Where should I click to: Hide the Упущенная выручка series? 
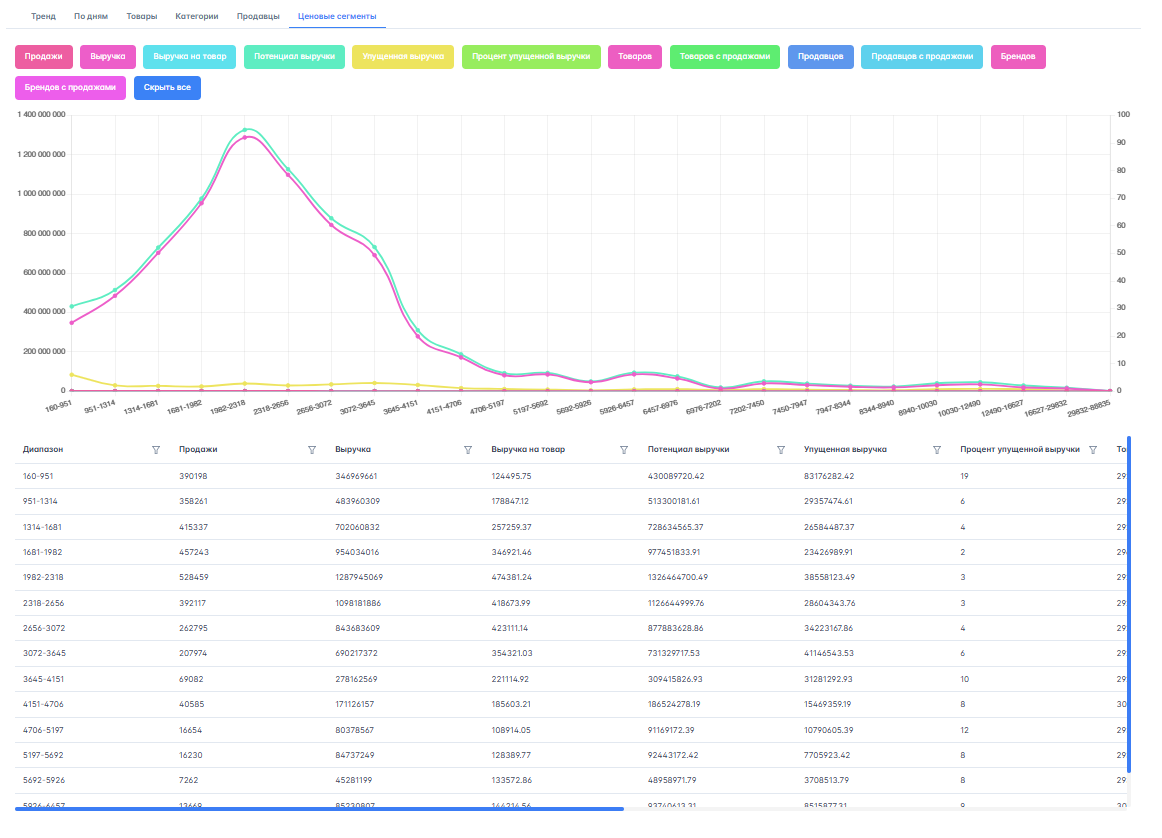(403, 57)
